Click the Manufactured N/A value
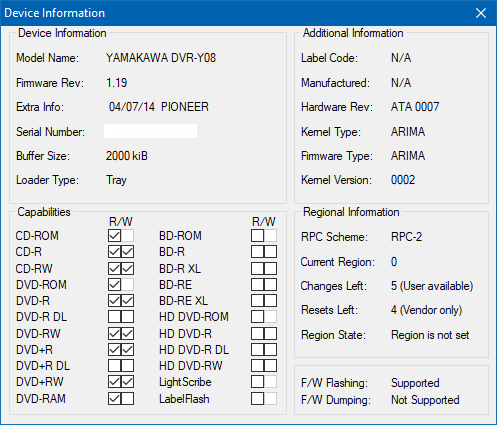This screenshot has width=497, height=425. pyautogui.click(x=401, y=83)
